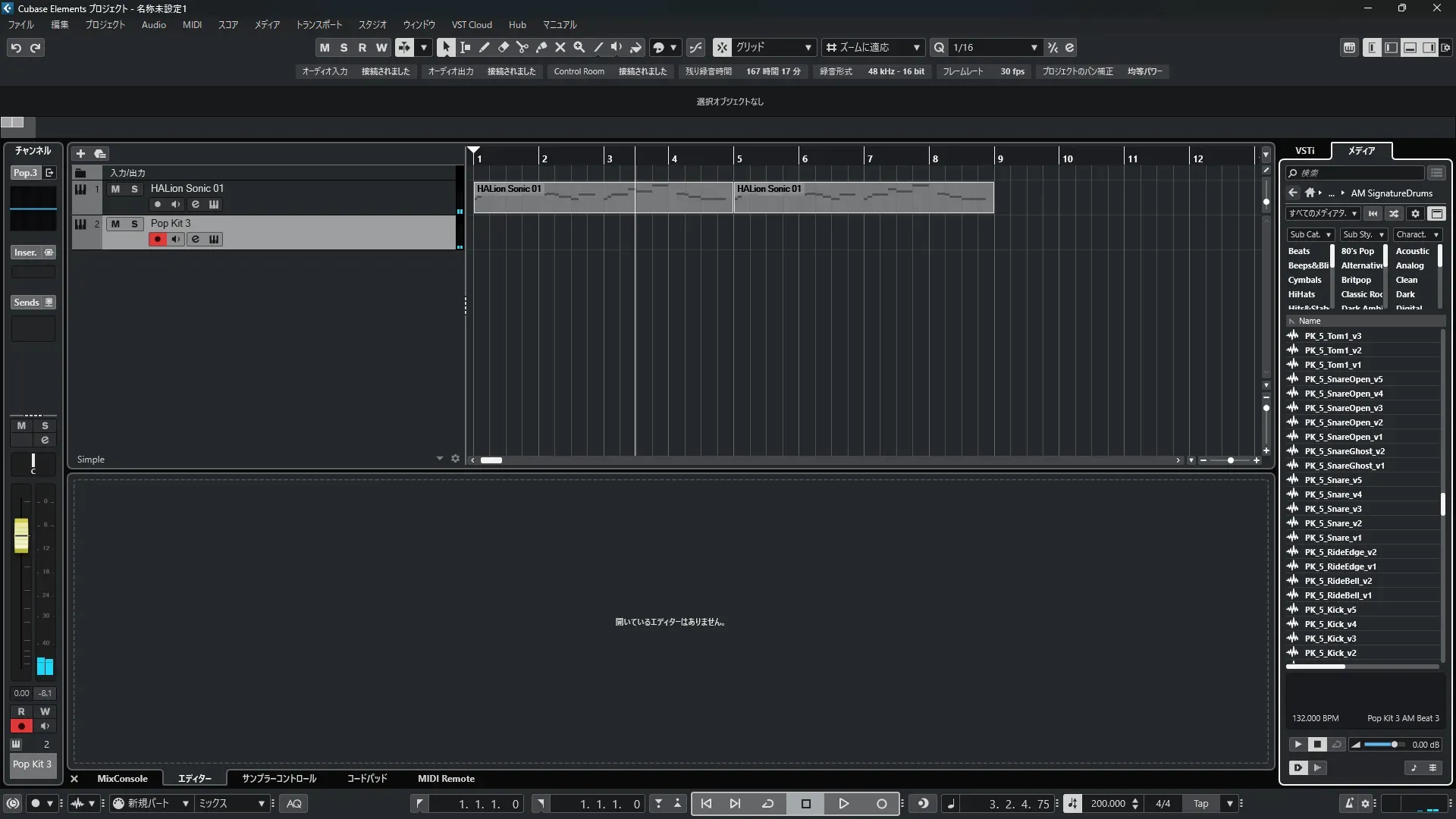Toggle record enable on Pop Kit 3
Screen dimensions: 1456x819
pos(157,239)
